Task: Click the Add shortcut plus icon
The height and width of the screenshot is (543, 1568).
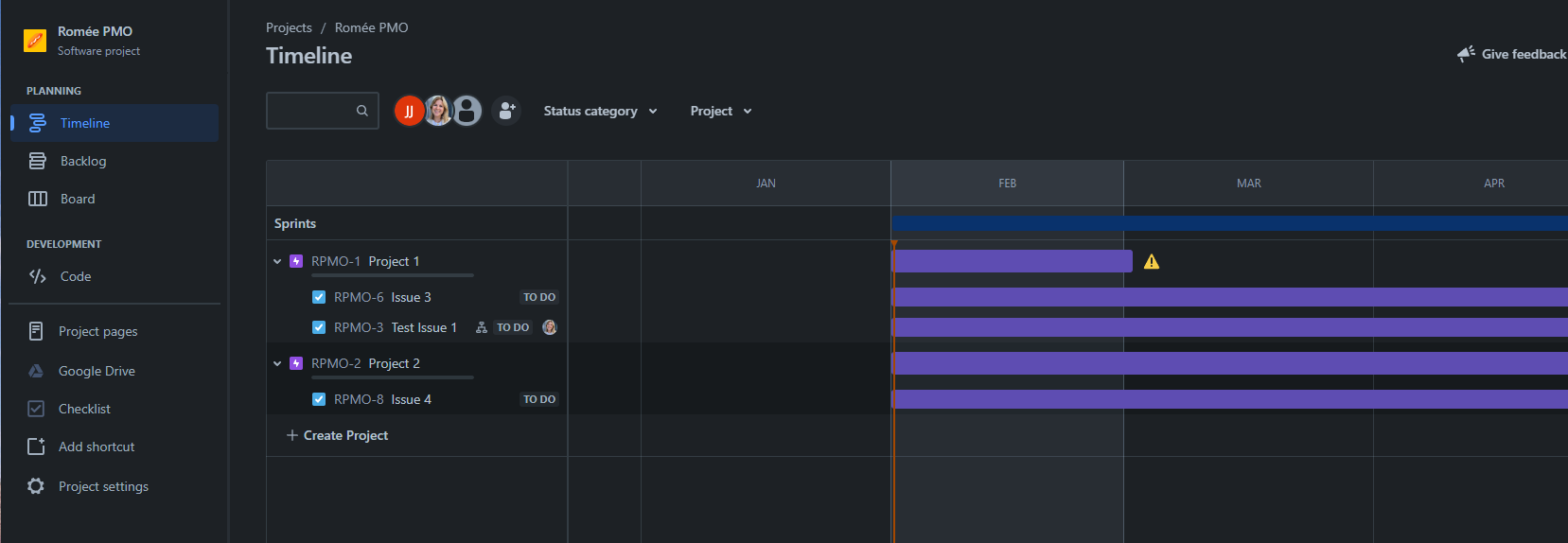Action: click(x=36, y=447)
